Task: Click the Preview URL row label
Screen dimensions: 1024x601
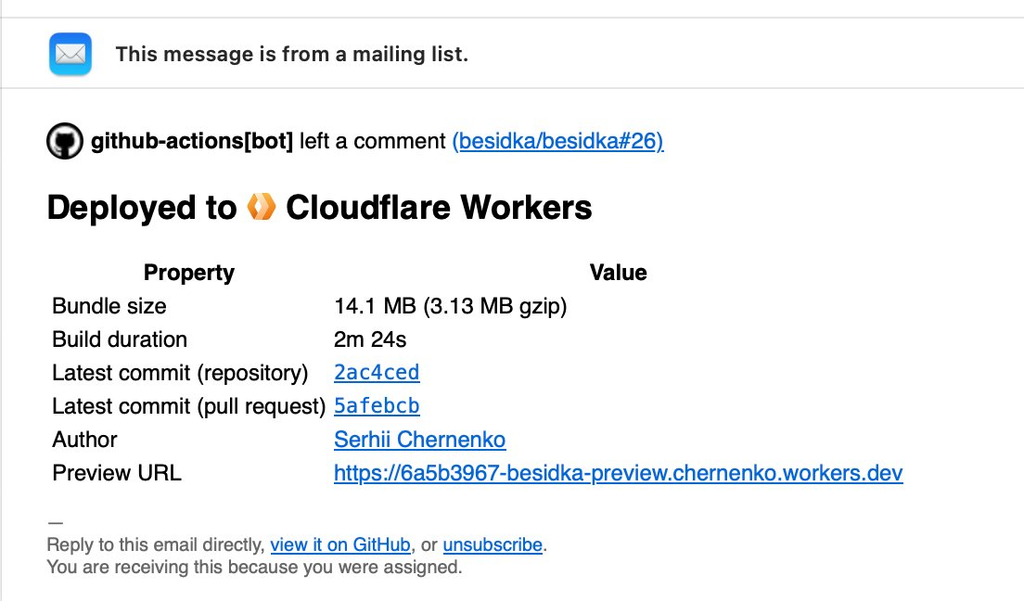Action: [117, 472]
